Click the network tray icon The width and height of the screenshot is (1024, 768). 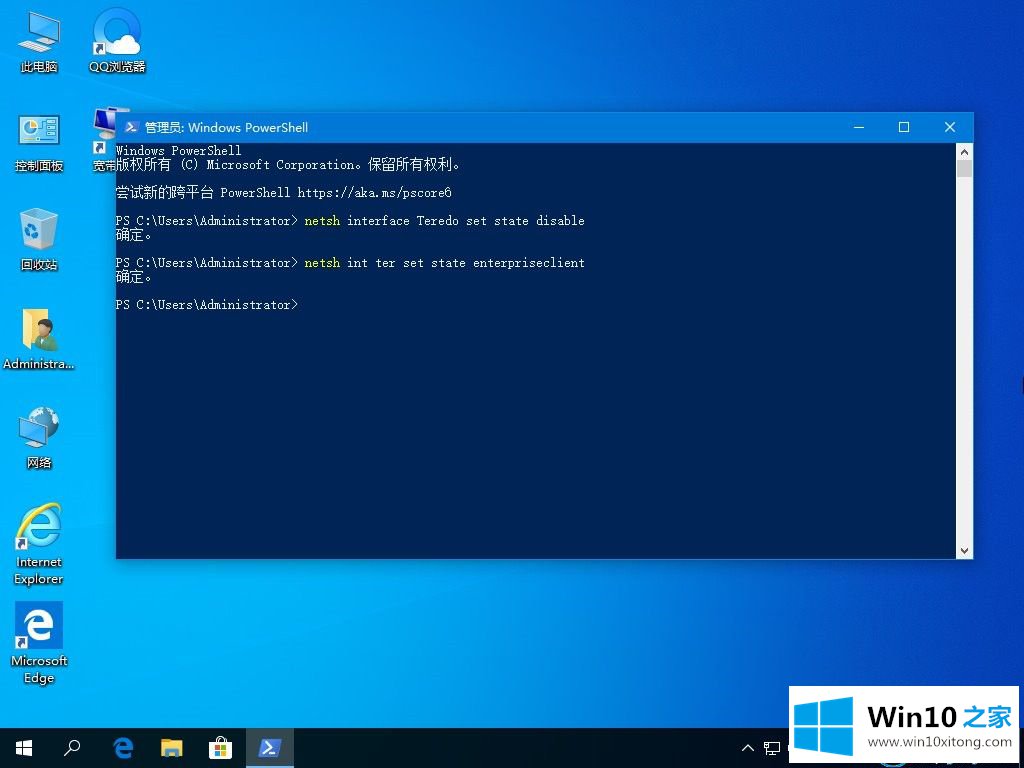point(773,748)
